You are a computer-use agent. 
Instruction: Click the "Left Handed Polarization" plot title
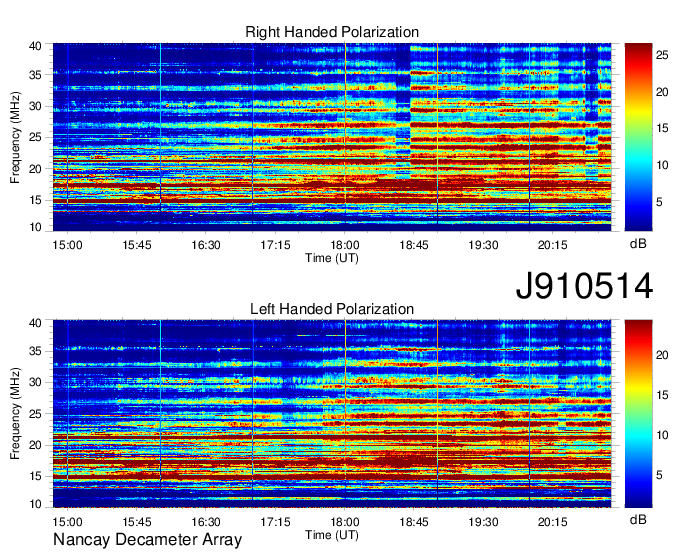(x=332, y=309)
